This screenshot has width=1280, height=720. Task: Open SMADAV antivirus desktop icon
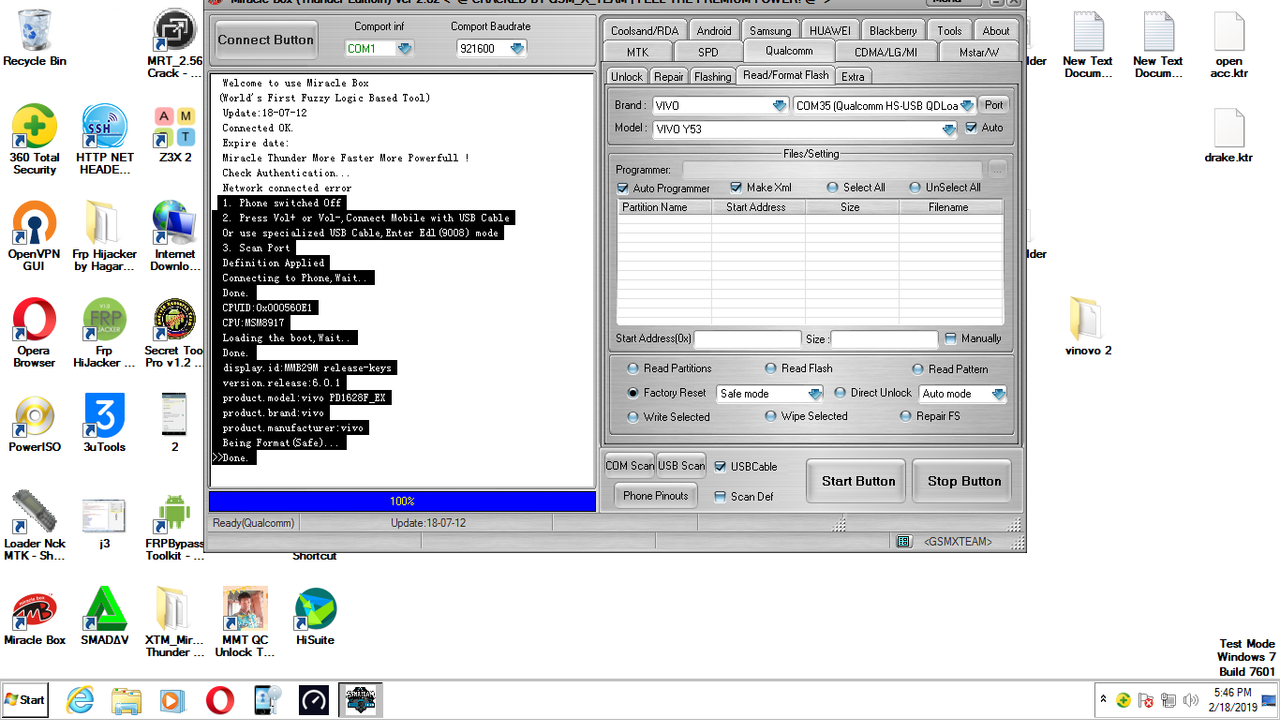(105, 616)
